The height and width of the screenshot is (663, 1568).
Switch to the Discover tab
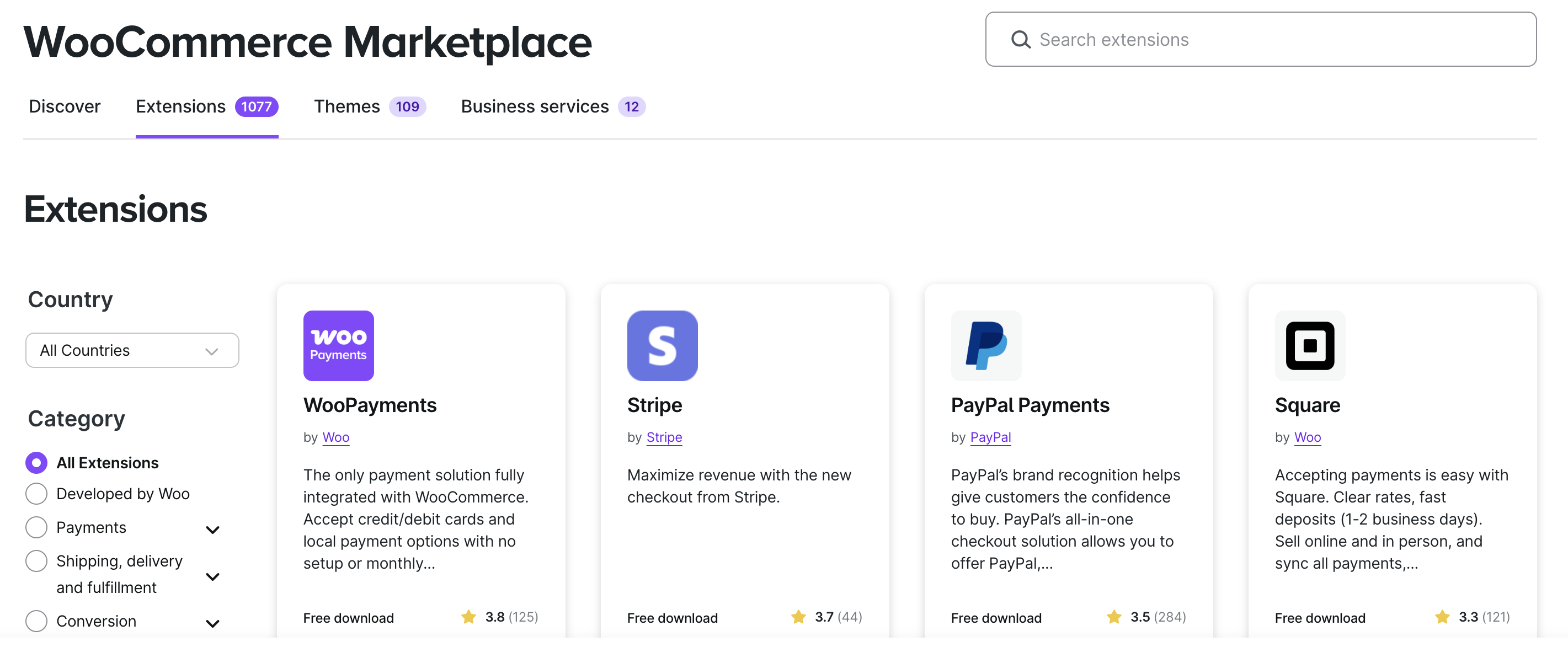pyautogui.click(x=65, y=106)
